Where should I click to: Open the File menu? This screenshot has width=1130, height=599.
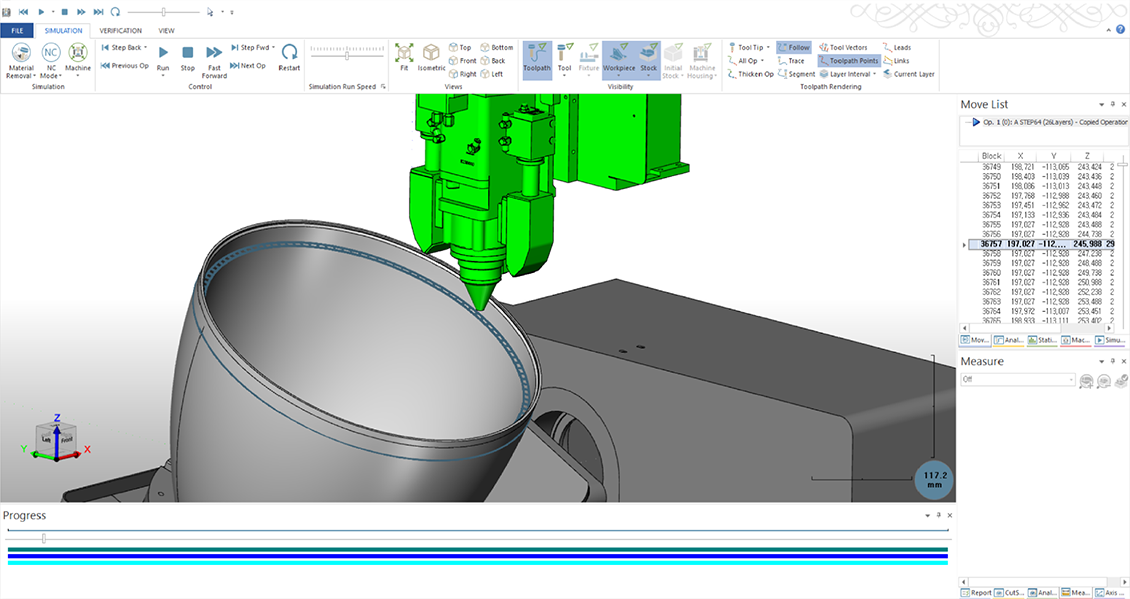[x=17, y=31]
